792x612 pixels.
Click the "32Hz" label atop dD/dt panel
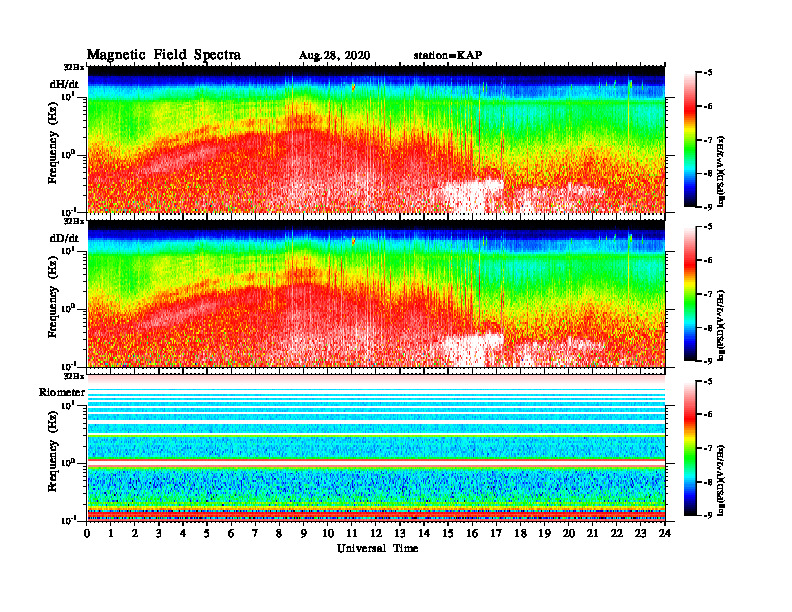tap(74, 221)
